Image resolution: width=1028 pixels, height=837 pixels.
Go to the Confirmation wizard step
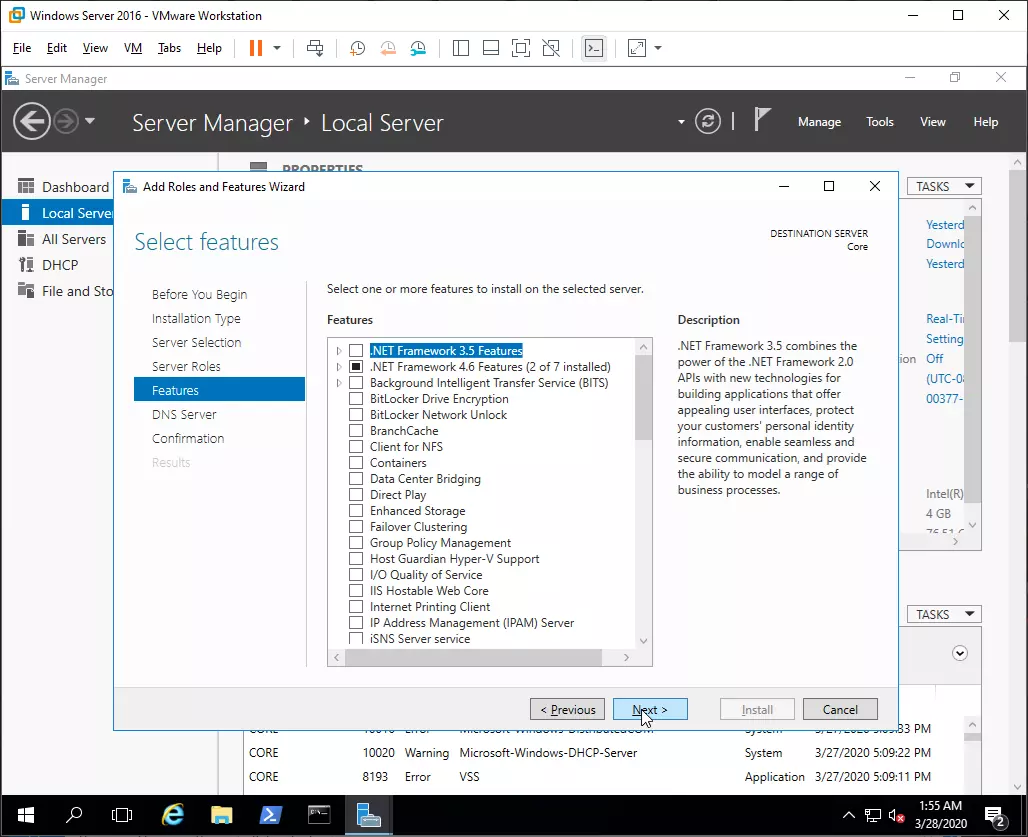[188, 438]
